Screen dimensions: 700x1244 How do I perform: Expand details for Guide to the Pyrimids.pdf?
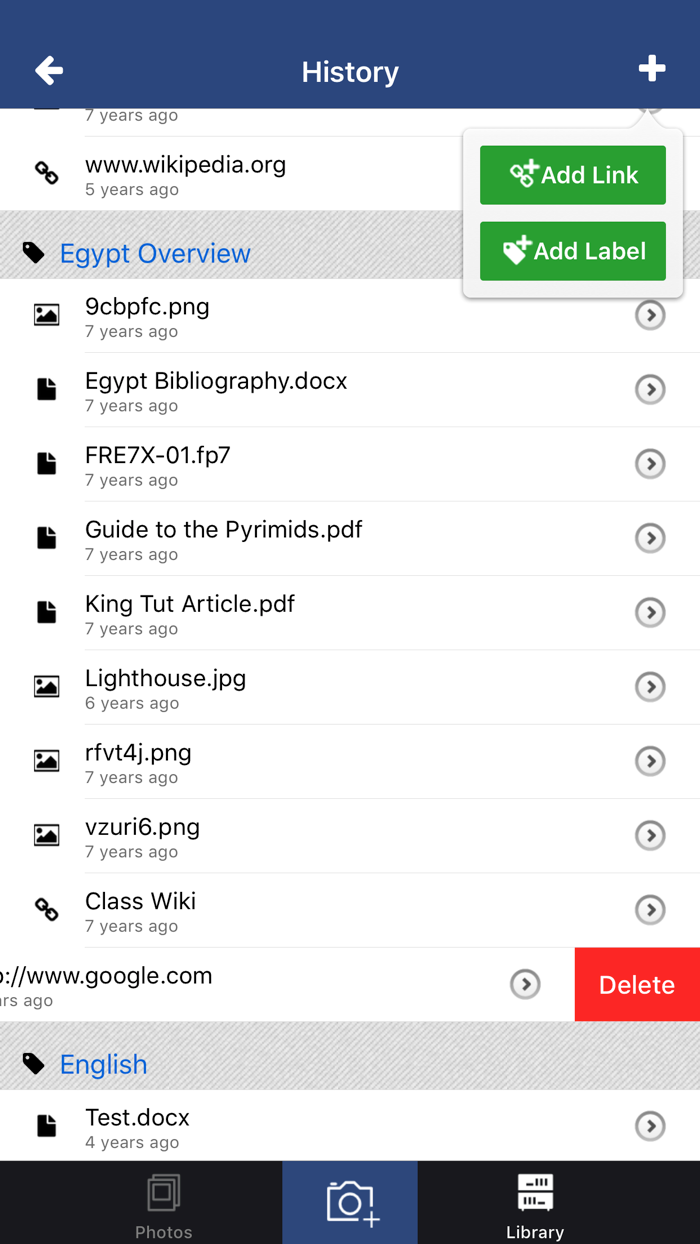(650, 538)
